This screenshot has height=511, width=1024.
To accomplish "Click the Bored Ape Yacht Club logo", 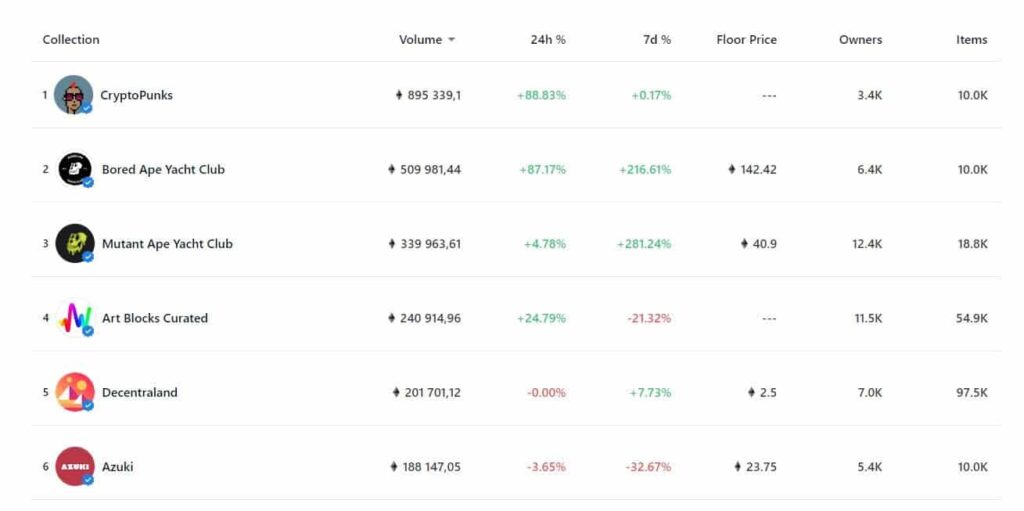I will coord(75,169).
